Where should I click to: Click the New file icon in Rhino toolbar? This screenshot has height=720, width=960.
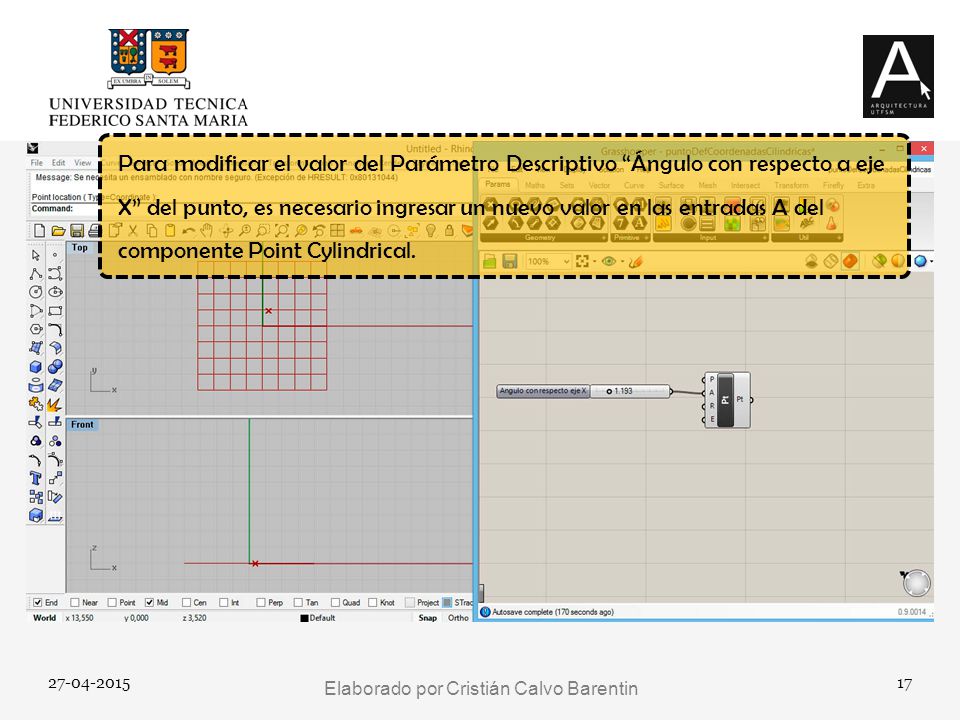[39, 231]
